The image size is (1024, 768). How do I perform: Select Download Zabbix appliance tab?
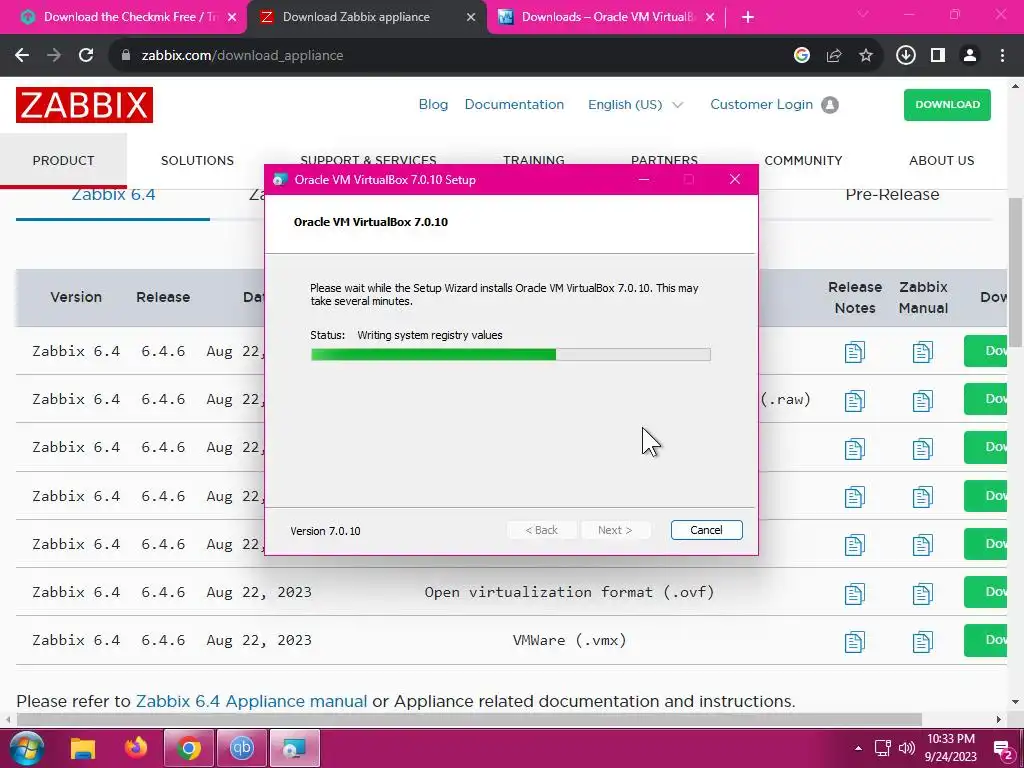pyautogui.click(x=366, y=17)
